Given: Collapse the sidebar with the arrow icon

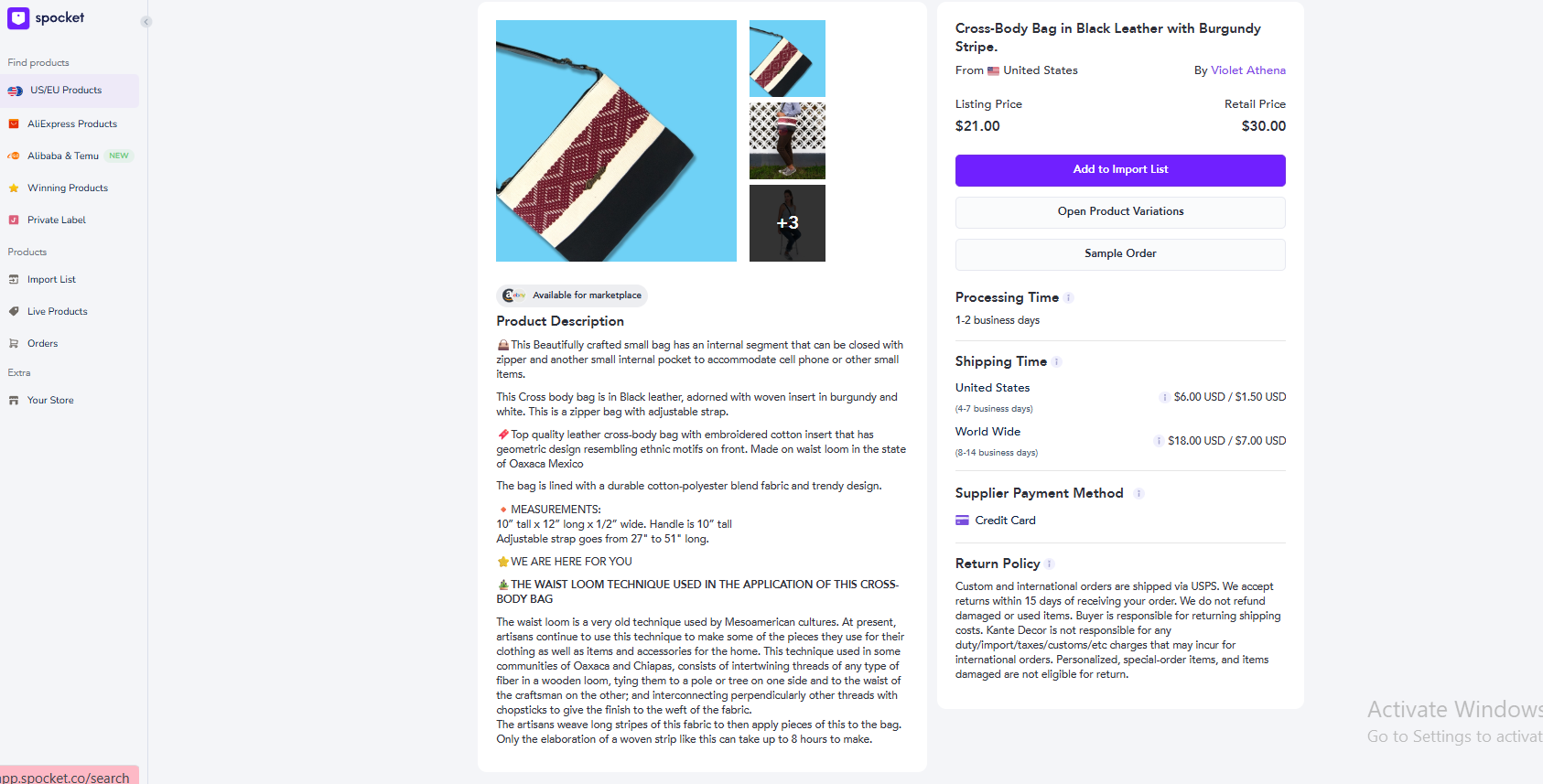Looking at the screenshot, I should [x=146, y=22].
